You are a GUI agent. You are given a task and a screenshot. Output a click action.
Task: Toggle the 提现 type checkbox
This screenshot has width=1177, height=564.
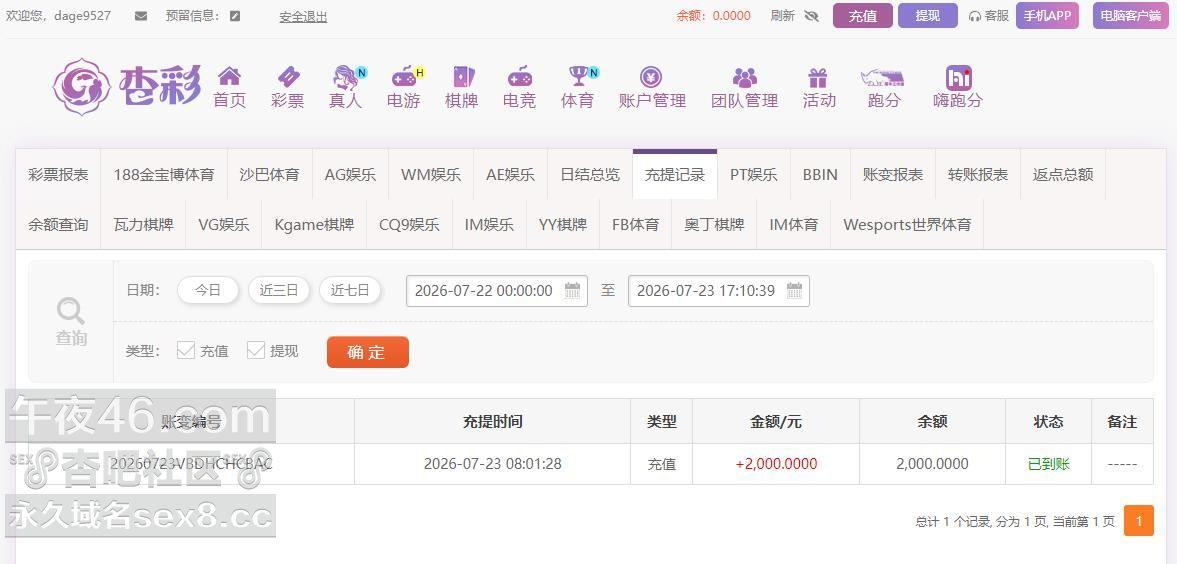pyautogui.click(x=256, y=350)
